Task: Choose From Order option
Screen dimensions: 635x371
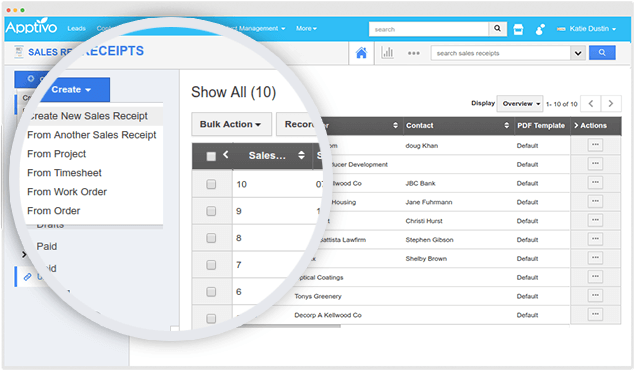Action: [53, 211]
